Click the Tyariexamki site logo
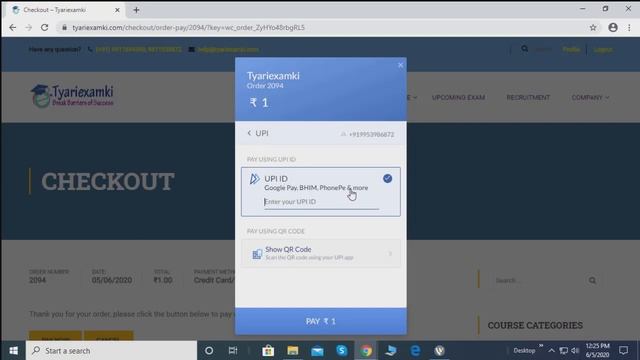Image resolution: width=640 pixels, height=360 pixels. [x=72, y=96]
